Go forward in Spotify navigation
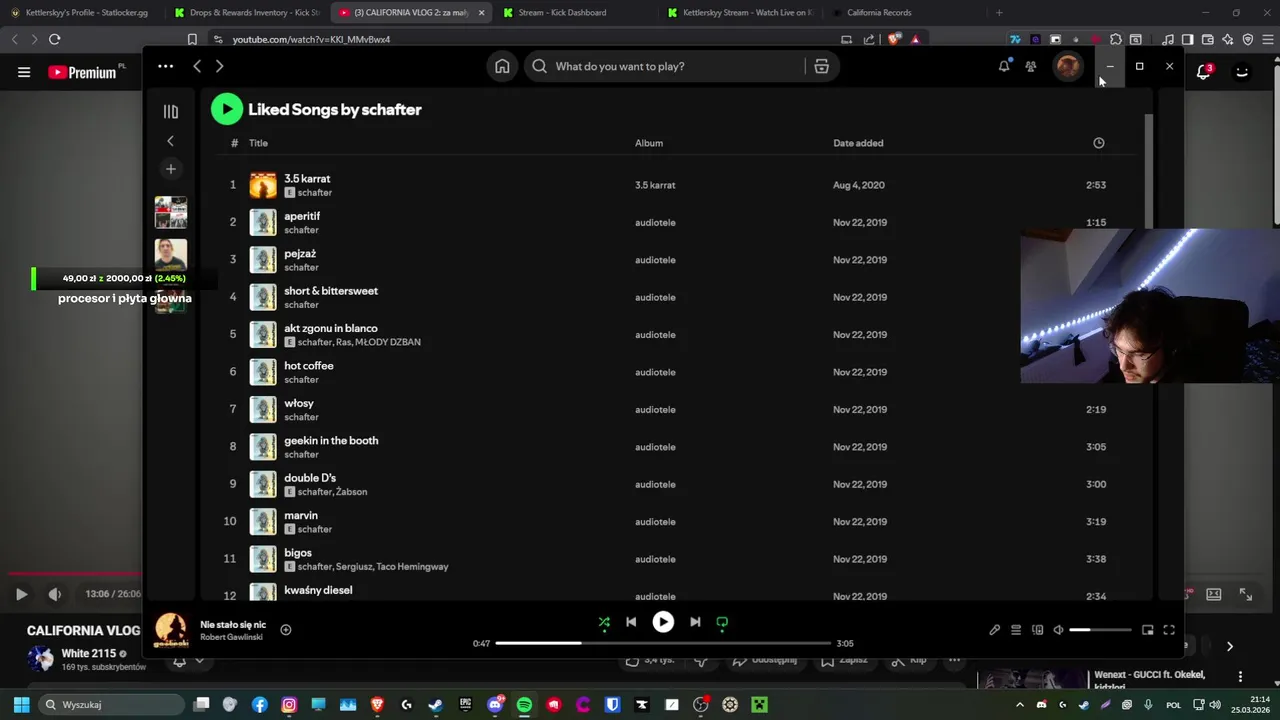This screenshot has height=720, width=1280. tap(219, 66)
